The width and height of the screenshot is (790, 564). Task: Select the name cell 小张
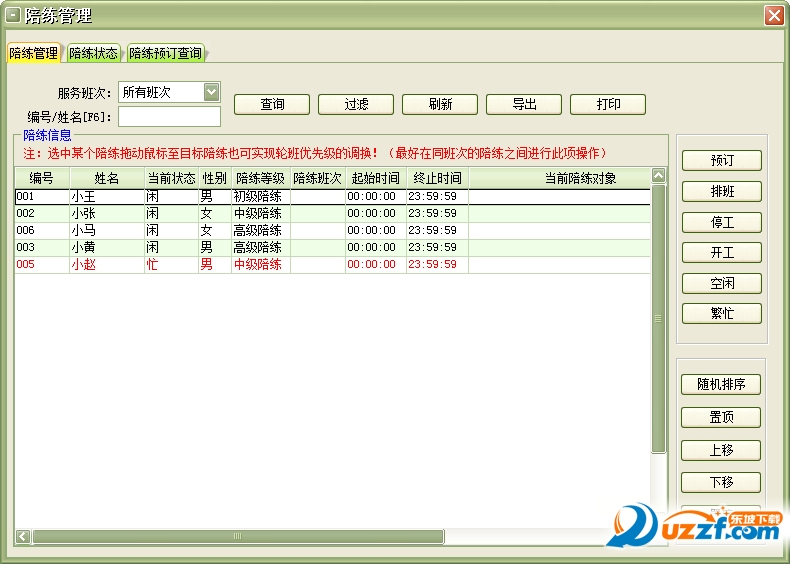click(107, 214)
